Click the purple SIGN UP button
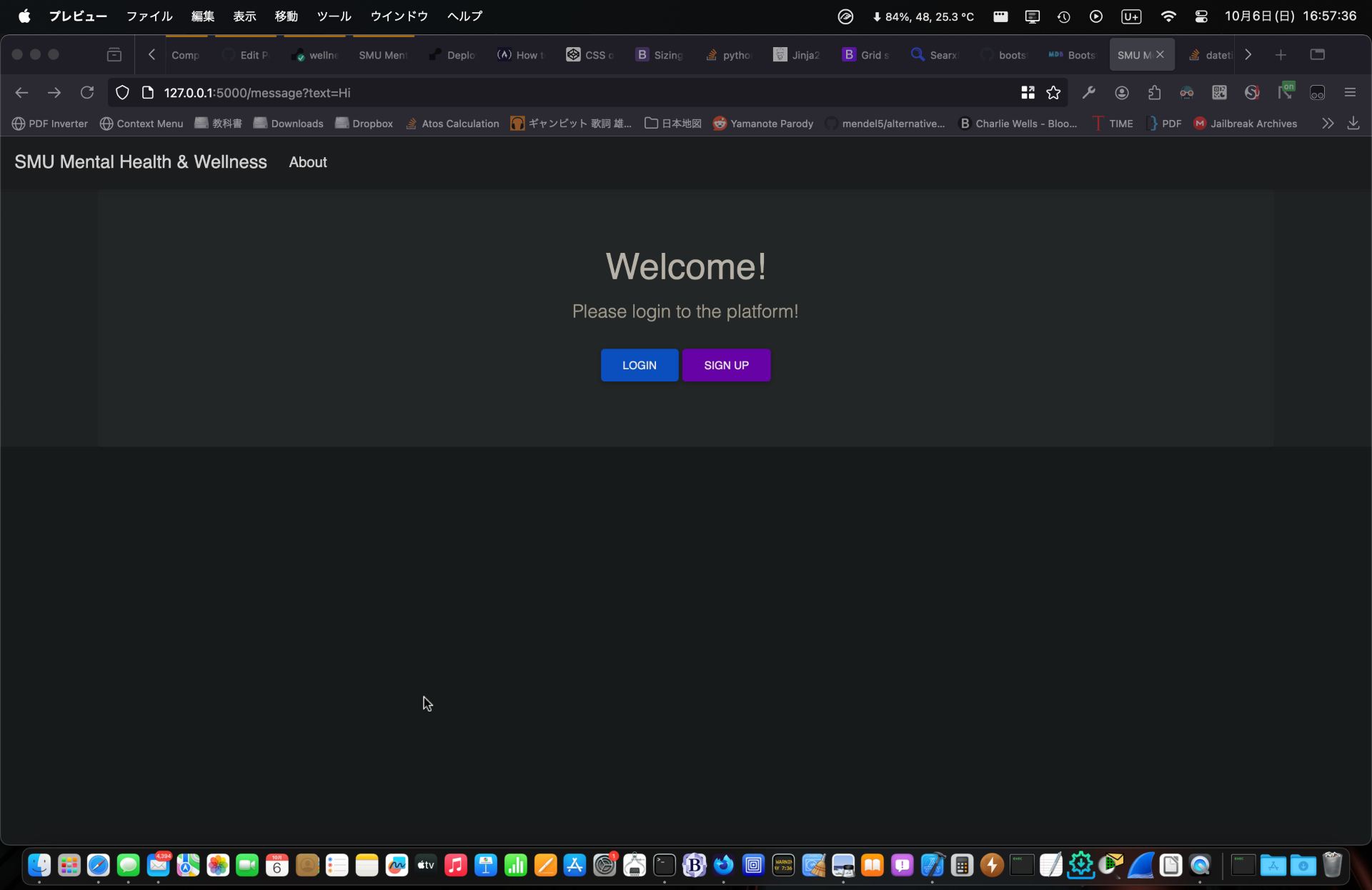The width and height of the screenshot is (1372, 890). click(726, 365)
